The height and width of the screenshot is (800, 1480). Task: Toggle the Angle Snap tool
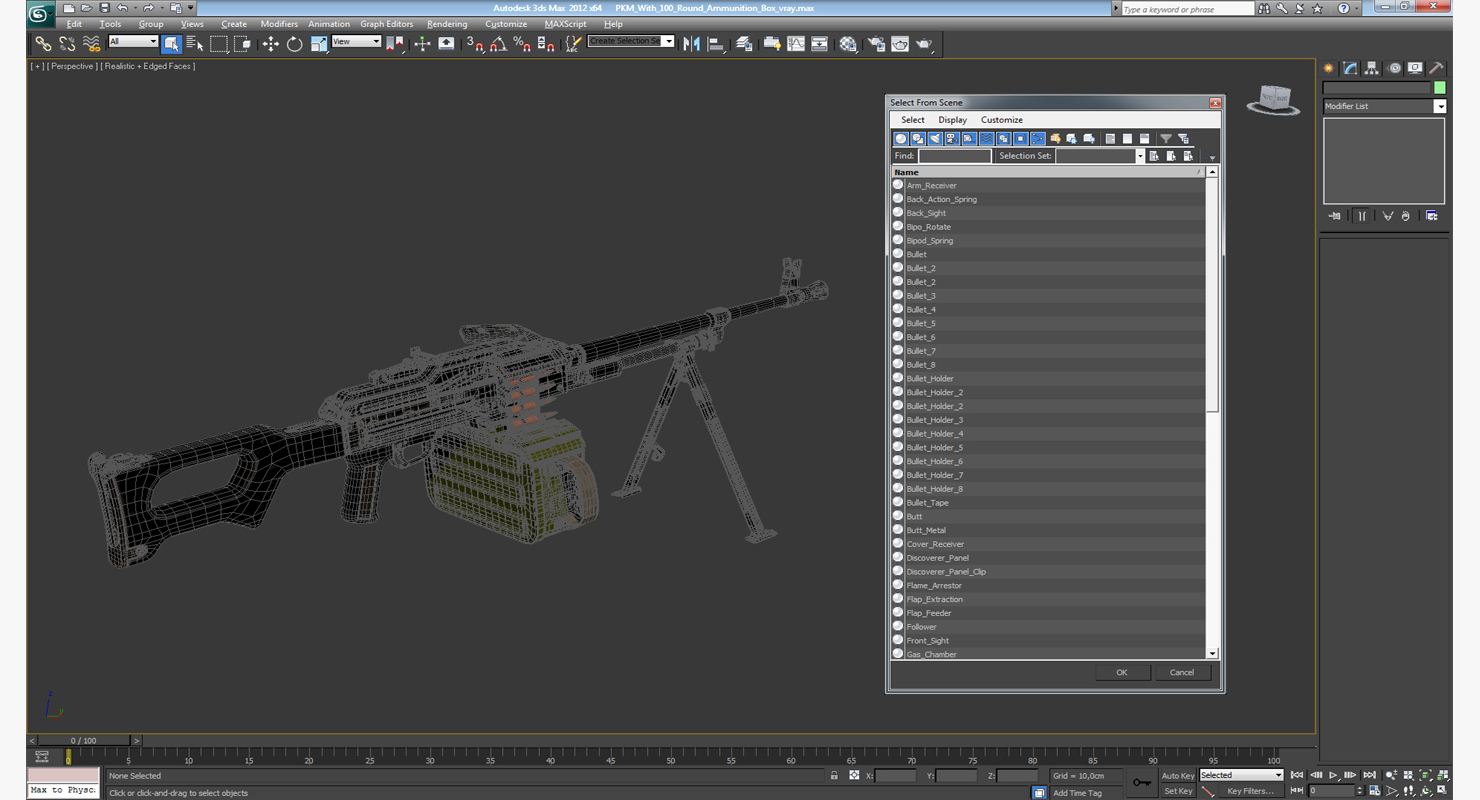coord(498,44)
